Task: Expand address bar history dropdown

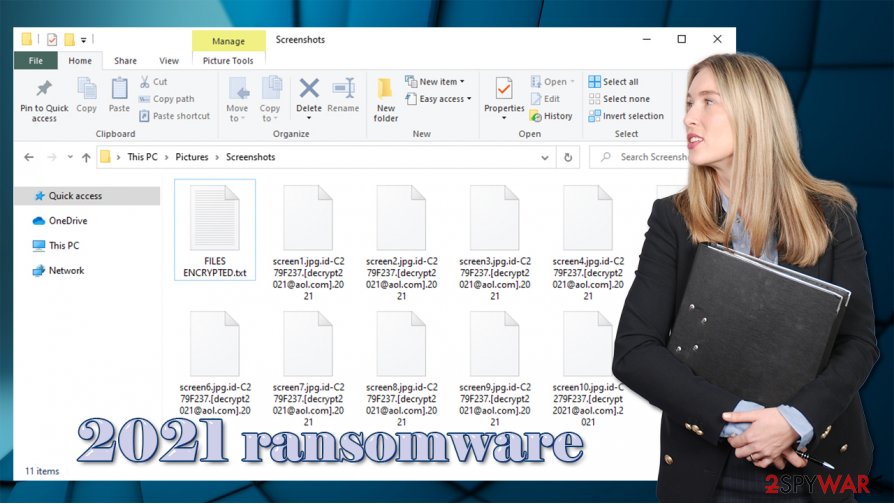Action: click(545, 157)
